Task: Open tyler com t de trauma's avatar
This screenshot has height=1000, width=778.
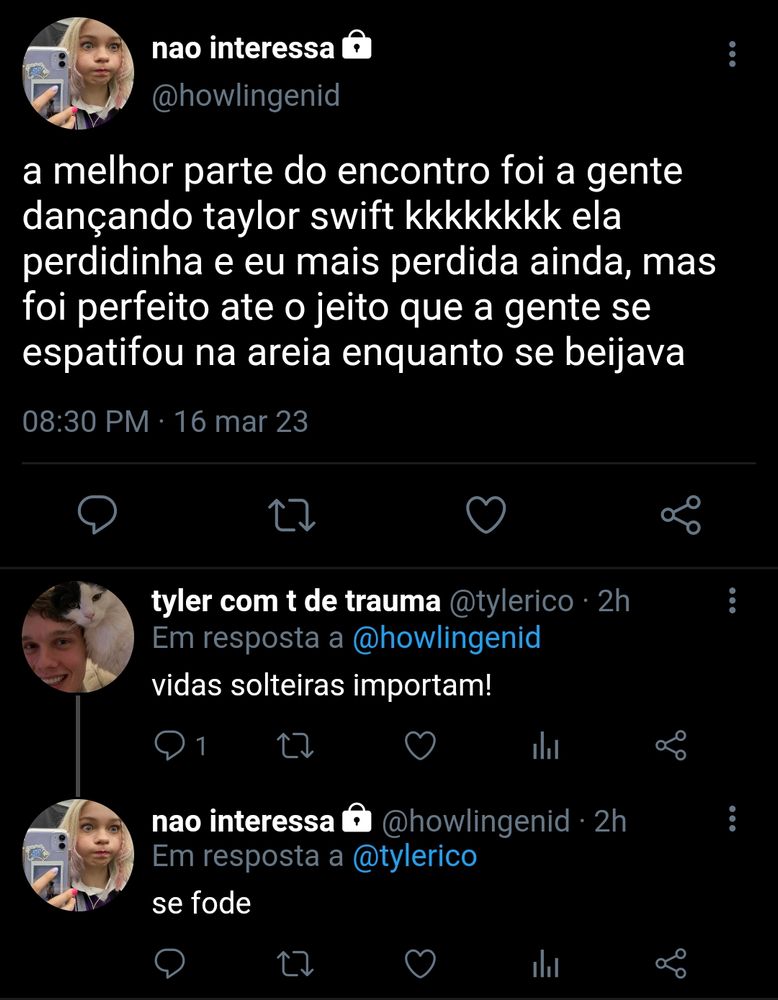Action: tap(77, 636)
